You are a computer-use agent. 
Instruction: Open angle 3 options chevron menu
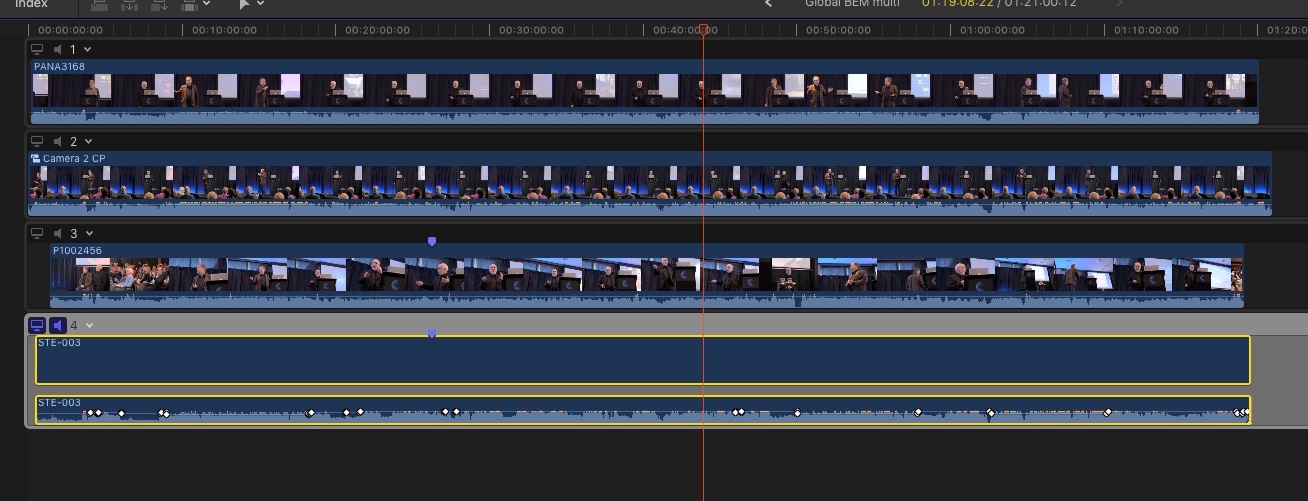pyautogui.click(x=87, y=234)
